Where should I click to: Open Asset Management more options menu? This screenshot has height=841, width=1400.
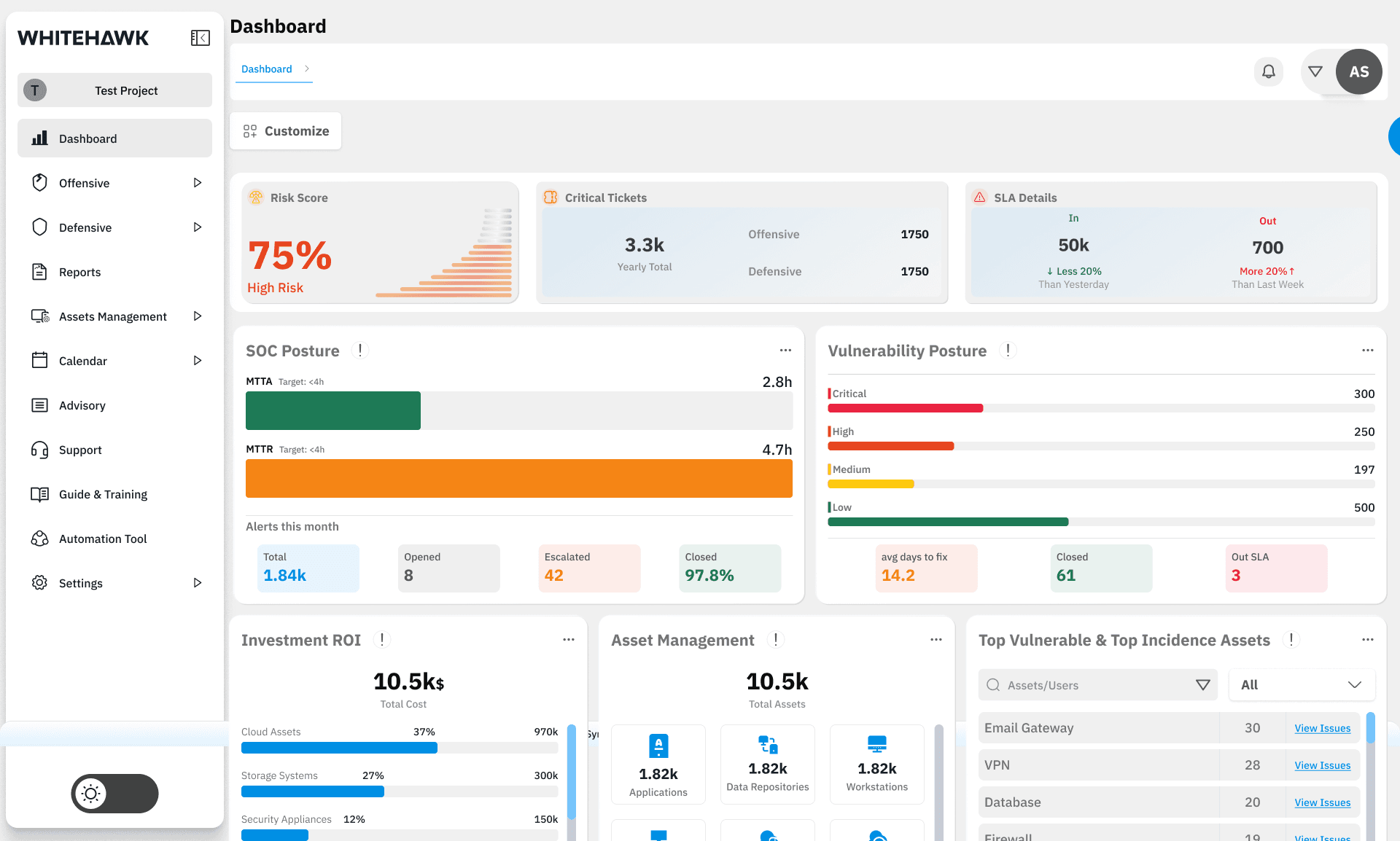[936, 639]
